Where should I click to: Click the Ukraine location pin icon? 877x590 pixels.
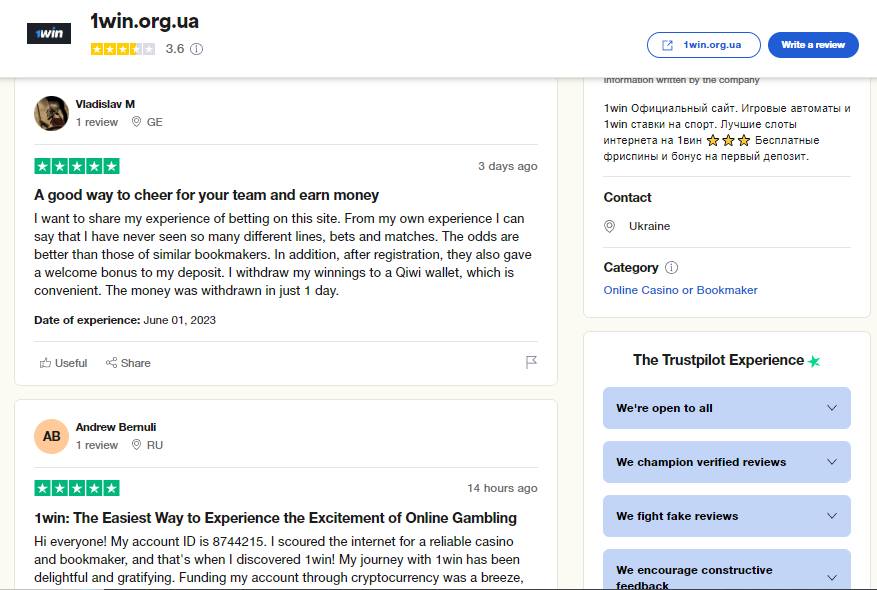click(610, 226)
